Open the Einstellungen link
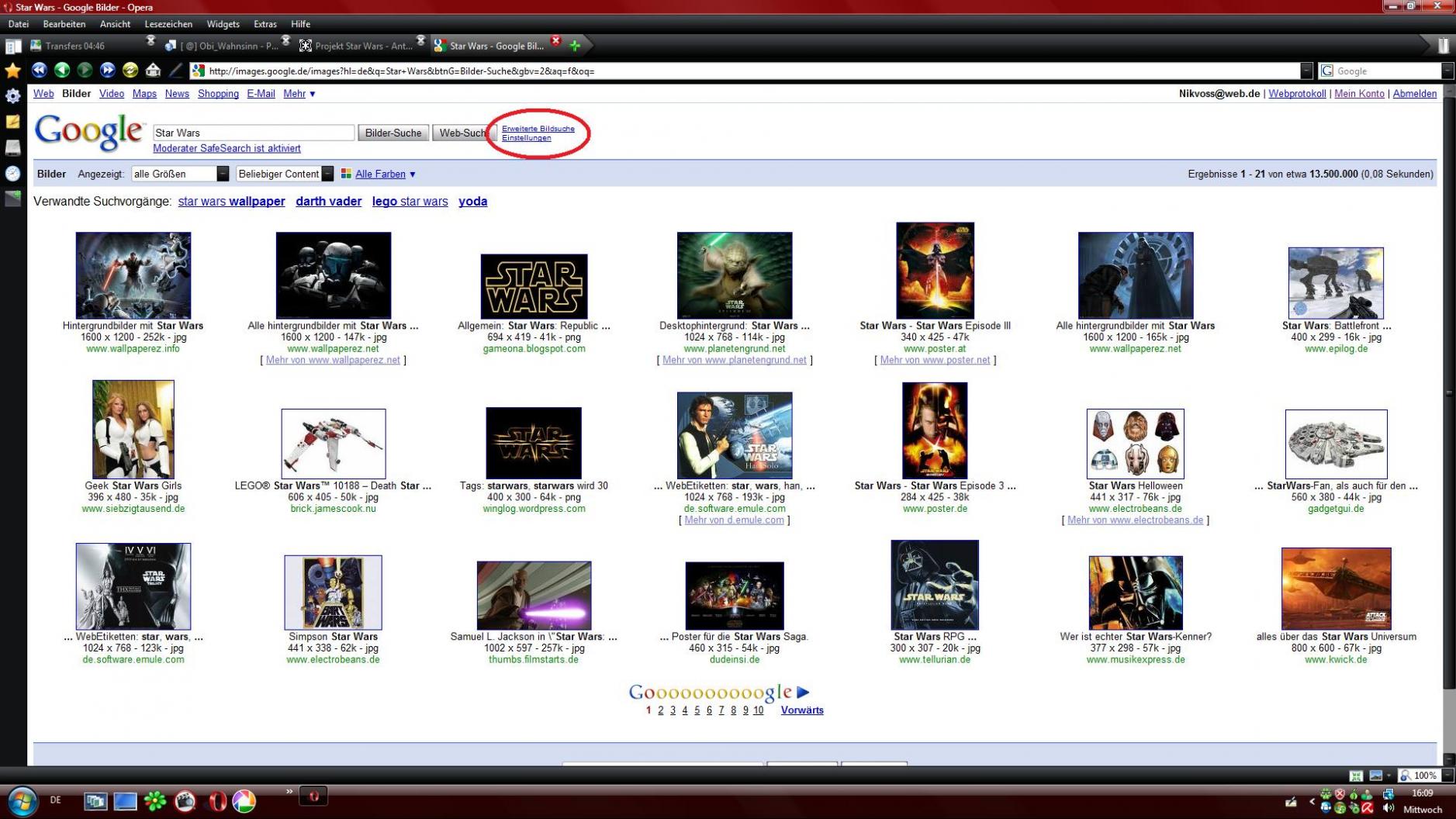Viewport: 1456px width, 819px height. [526, 138]
